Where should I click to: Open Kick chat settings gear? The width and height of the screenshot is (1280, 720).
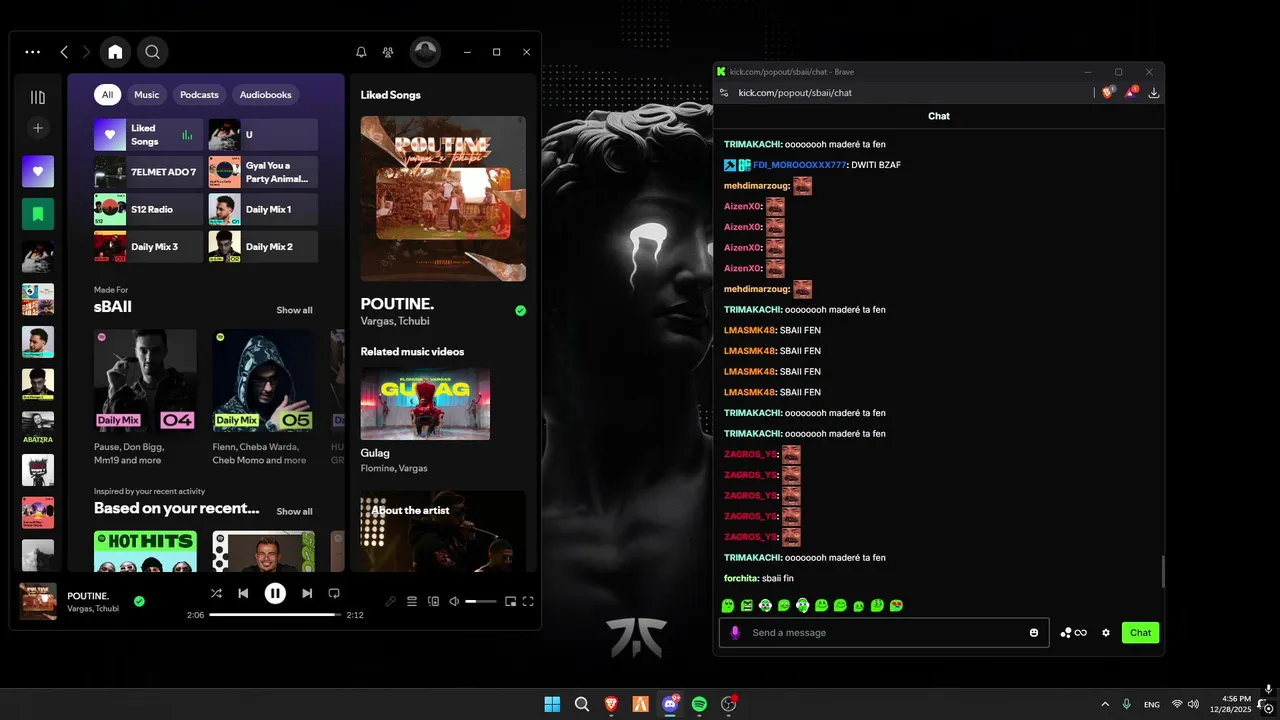(1106, 632)
